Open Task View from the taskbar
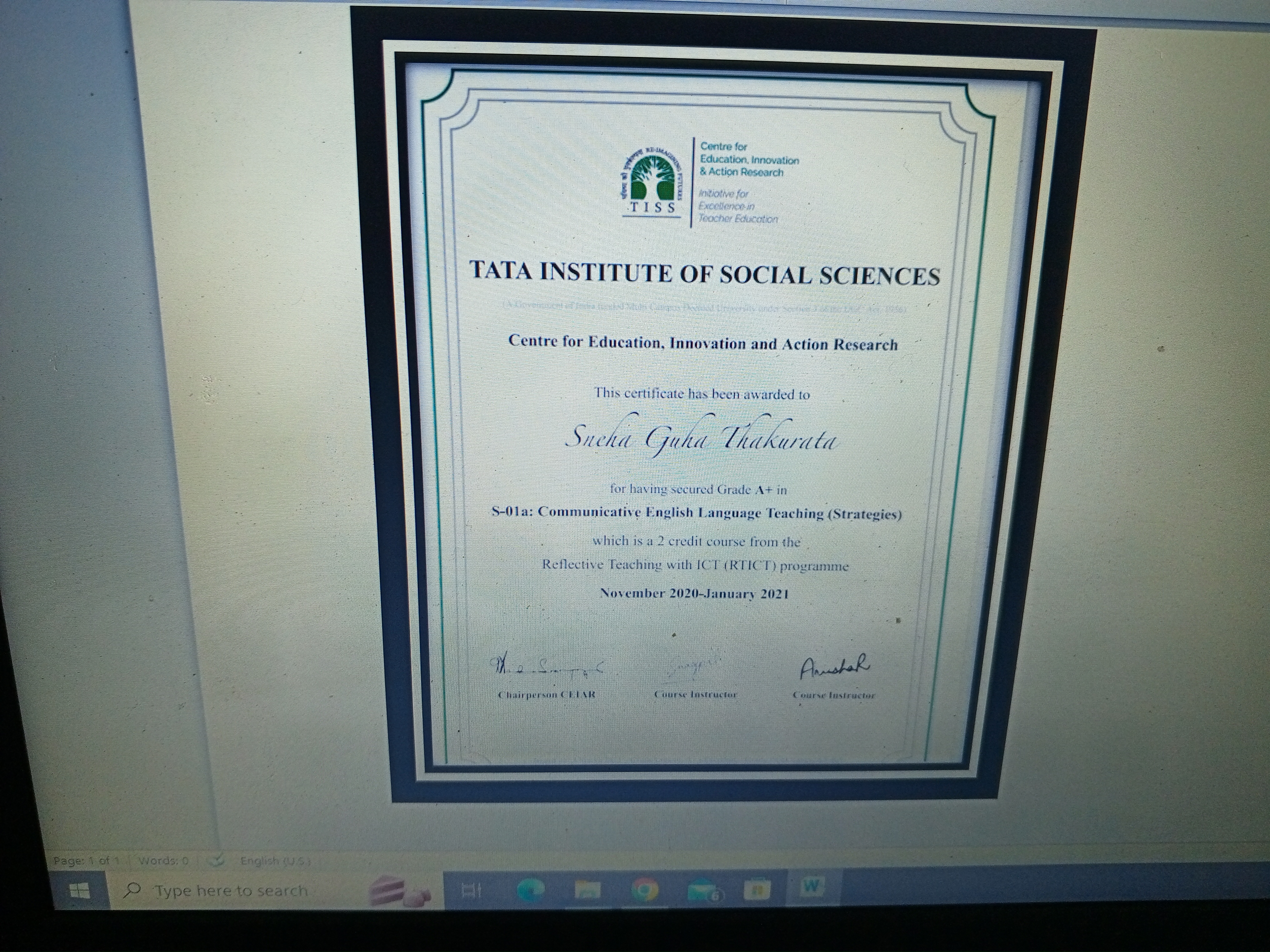Image resolution: width=1270 pixels, height=952 pixels. coord(472,891)
